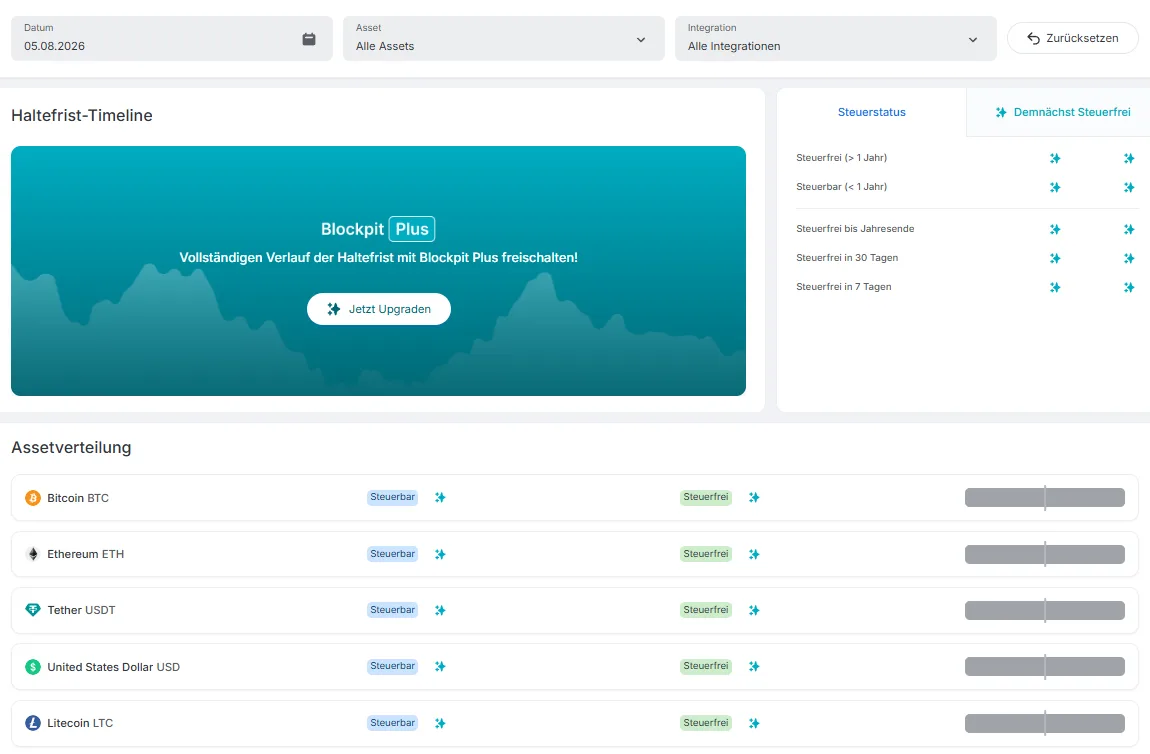1150x754 pixels.
Task: Click the 'Steuerfrei in 30 Tagen' label
Action: click(x=847, y=257)
